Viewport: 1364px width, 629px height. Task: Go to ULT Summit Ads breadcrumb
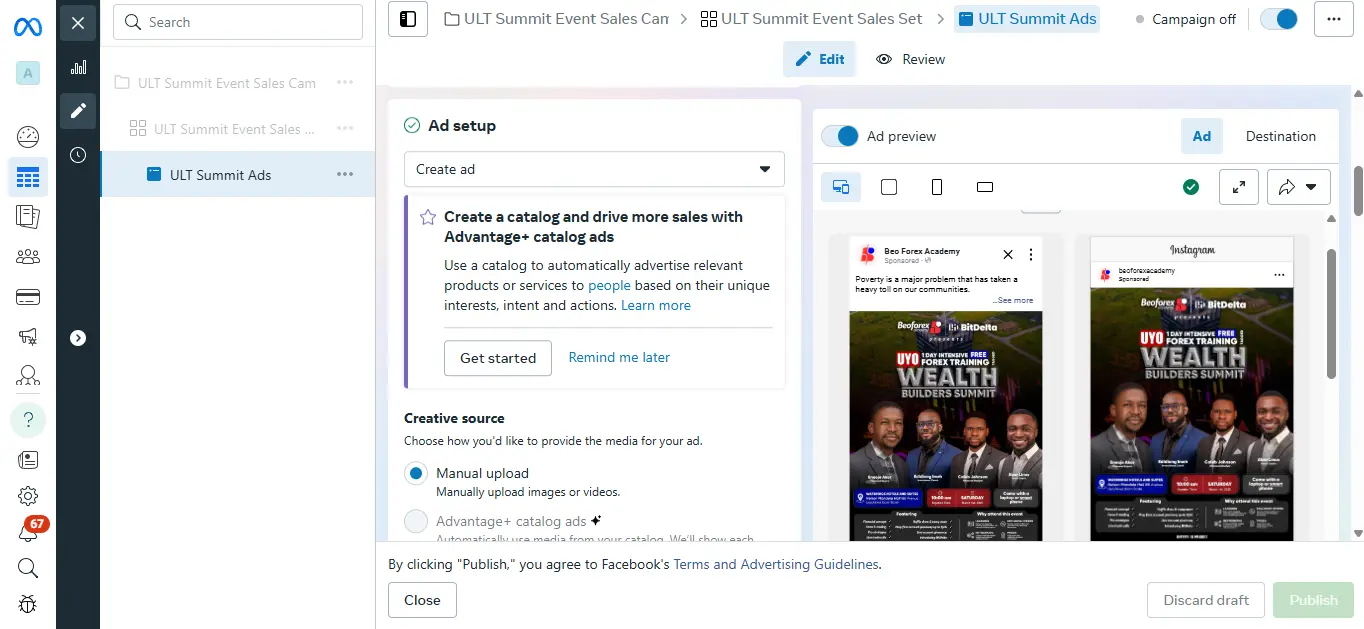[1027, 19]
